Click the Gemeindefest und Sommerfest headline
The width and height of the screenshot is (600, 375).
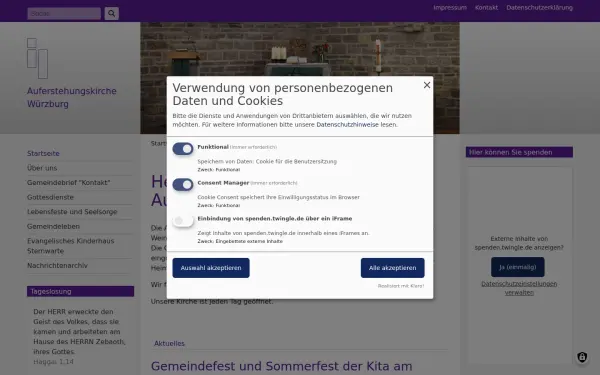[281, 366]
